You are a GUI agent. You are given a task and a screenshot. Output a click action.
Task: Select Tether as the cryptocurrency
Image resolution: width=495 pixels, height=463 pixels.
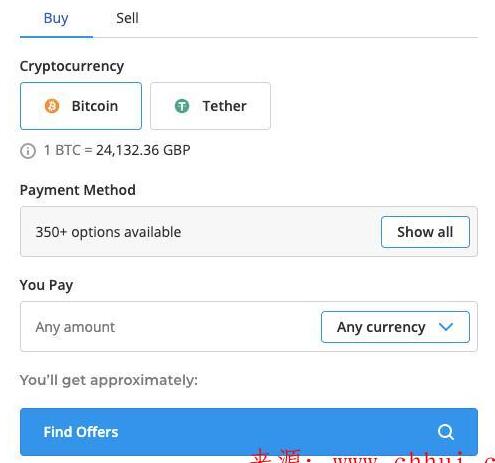210,106
